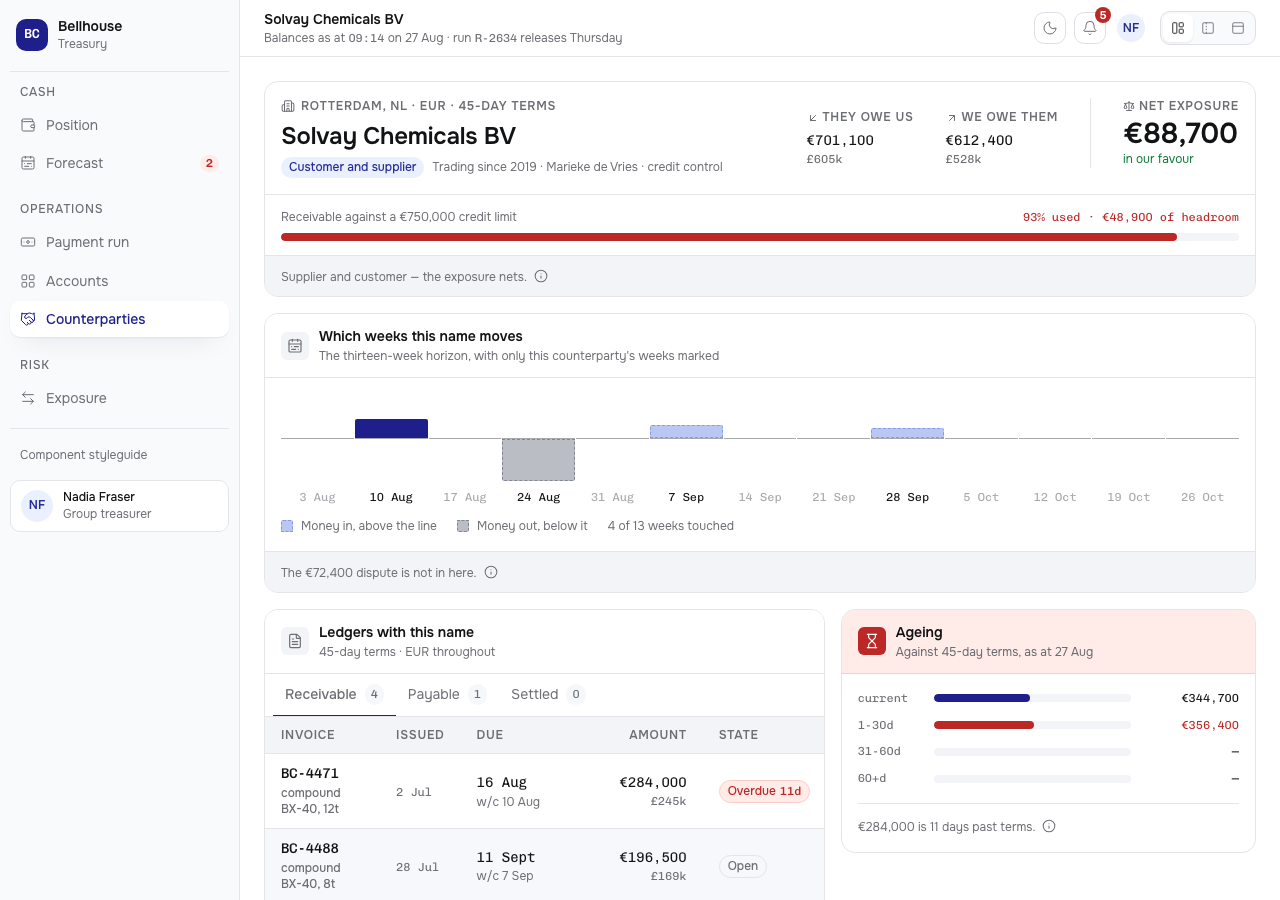Click document icon on 'Ledgers with this name'
Screen dimensions: 1280x900
tap(295, 642)
